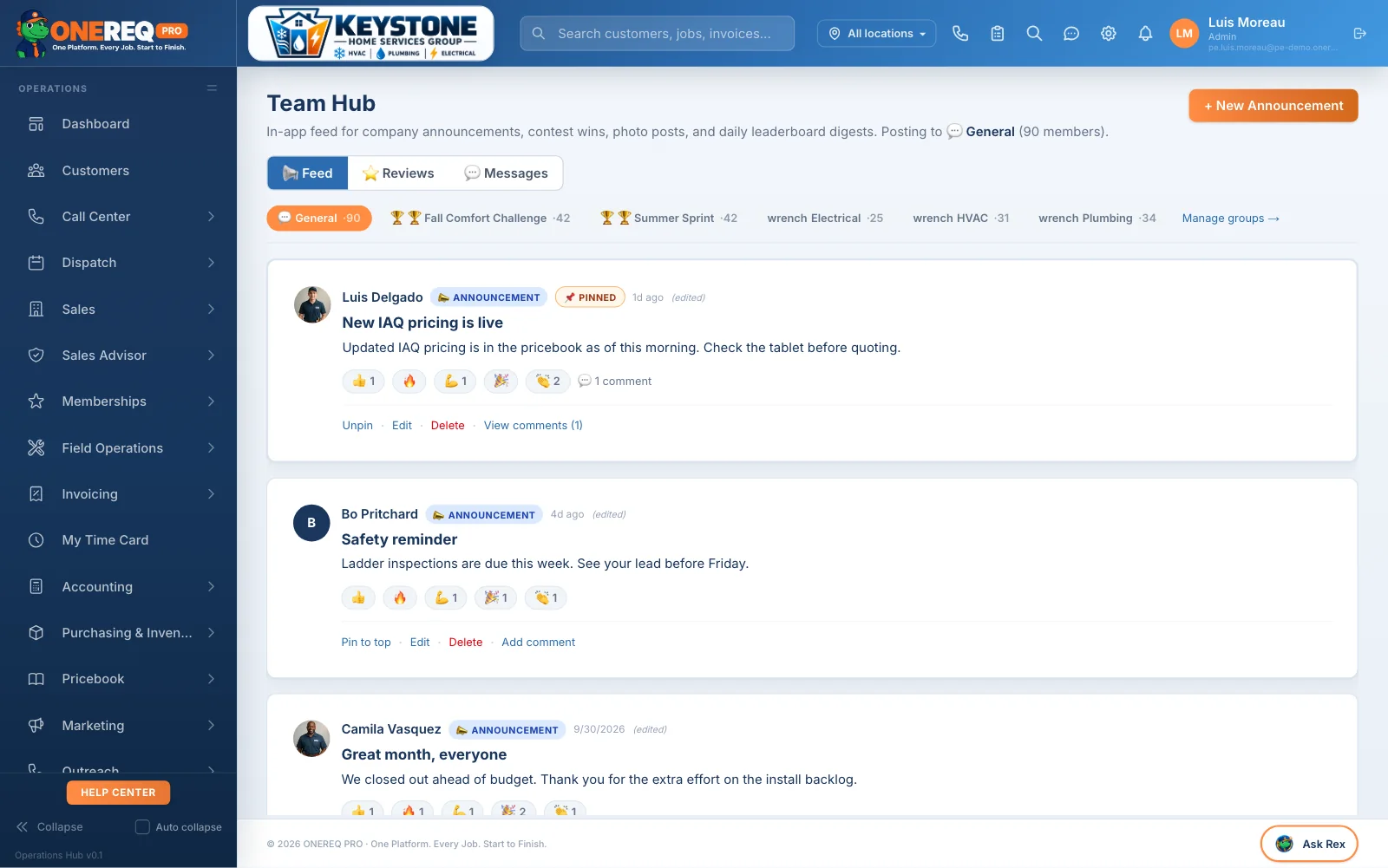Image resolution: width=1388 pixels, height=868 pixels.
Task: Switch to the Feed tab
Action: point(308,173)
